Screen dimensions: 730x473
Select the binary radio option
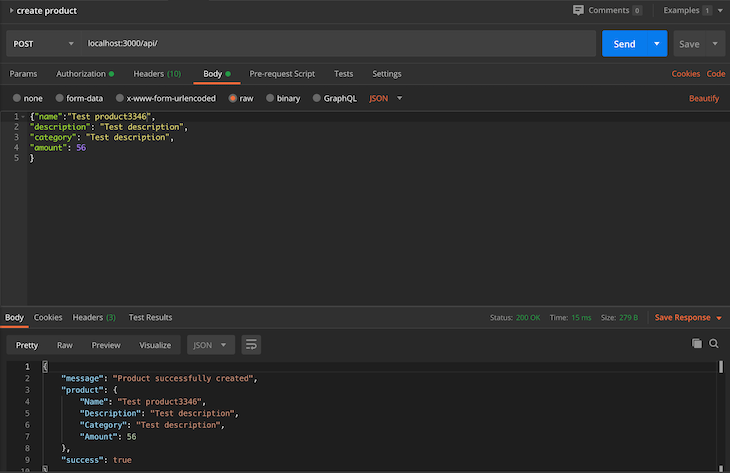click(x=270, y=98)
